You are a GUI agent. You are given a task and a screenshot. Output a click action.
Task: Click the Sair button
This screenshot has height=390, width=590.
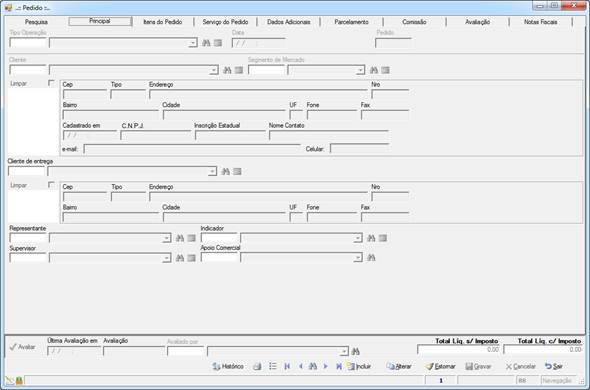tap(554, 366)
